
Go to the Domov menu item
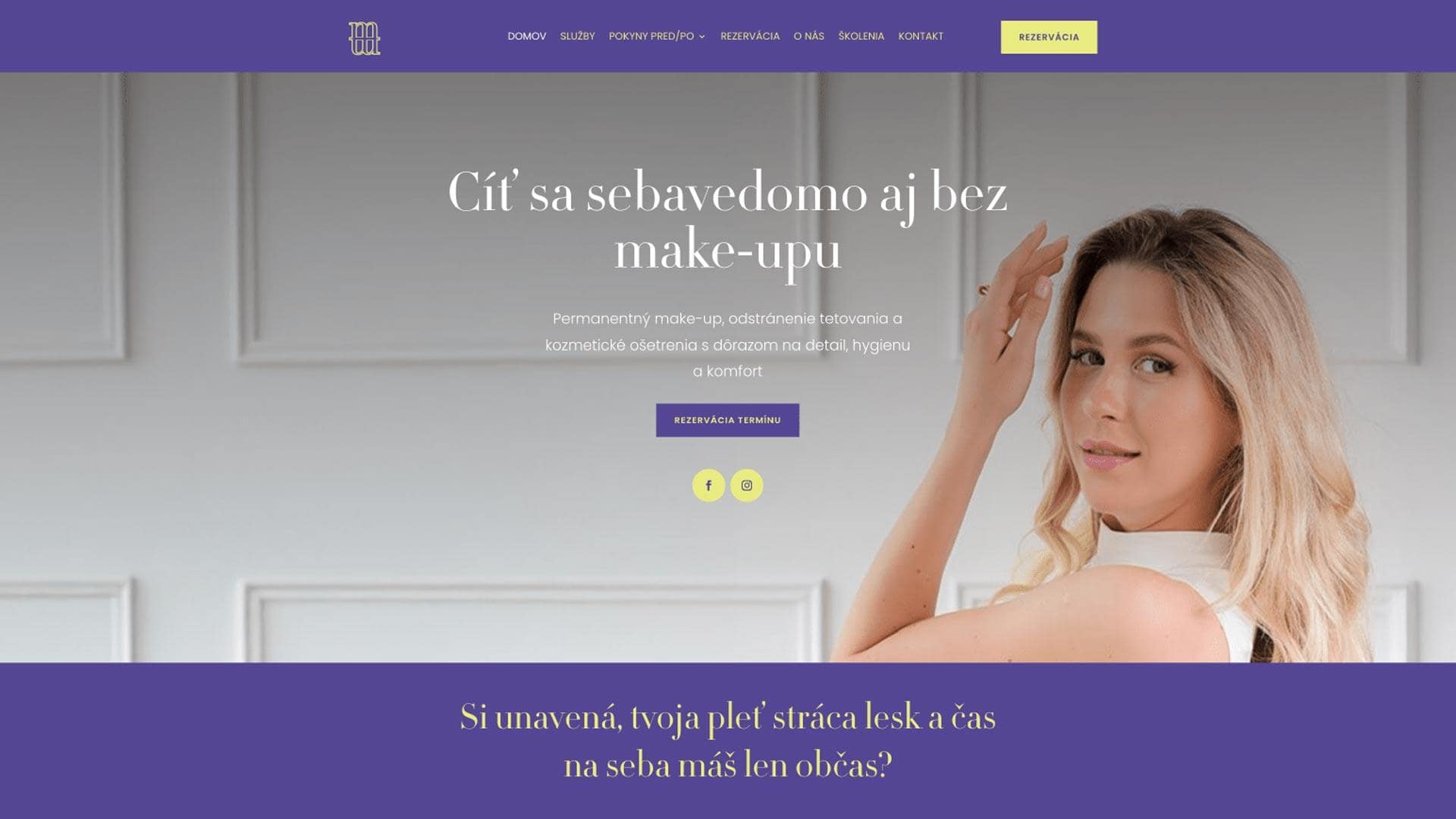point(527,36)
